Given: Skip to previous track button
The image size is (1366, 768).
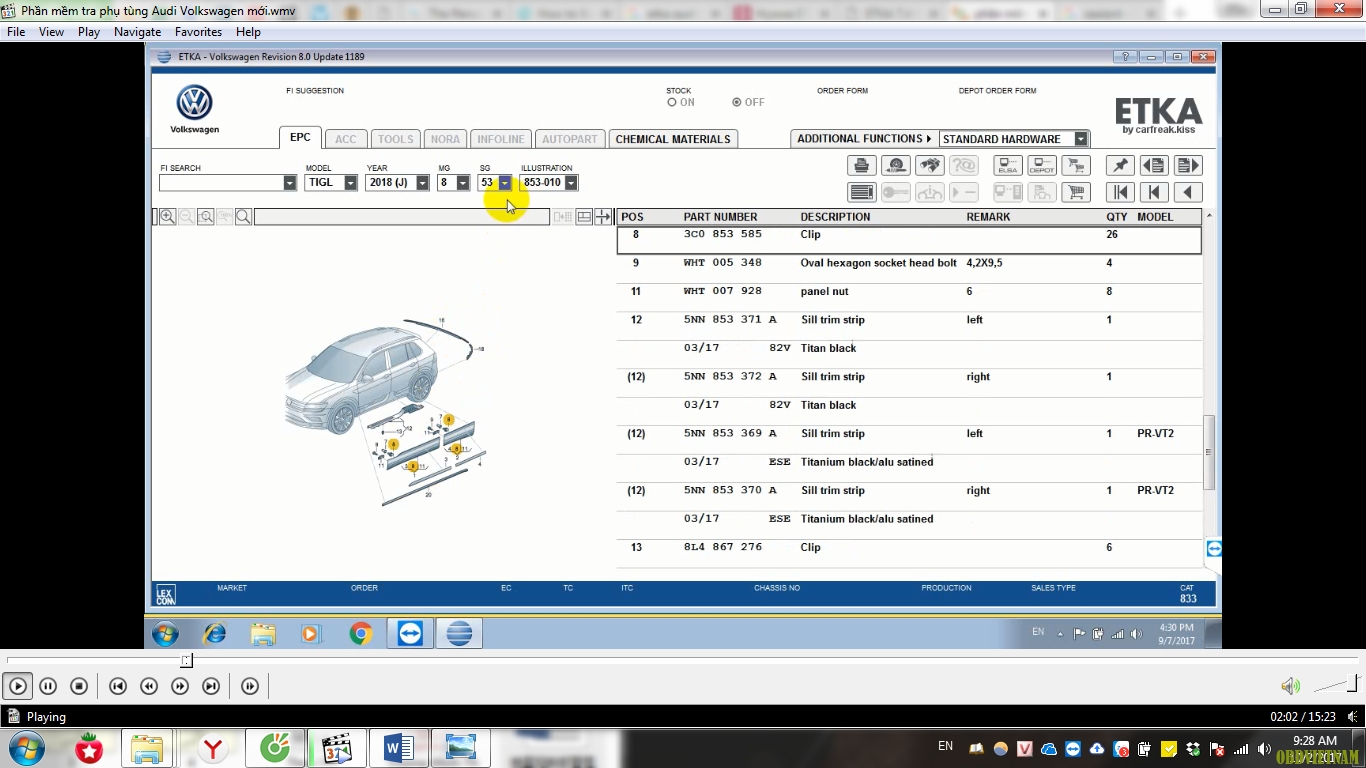Looking at the screenshot, I should click(118, 686).
